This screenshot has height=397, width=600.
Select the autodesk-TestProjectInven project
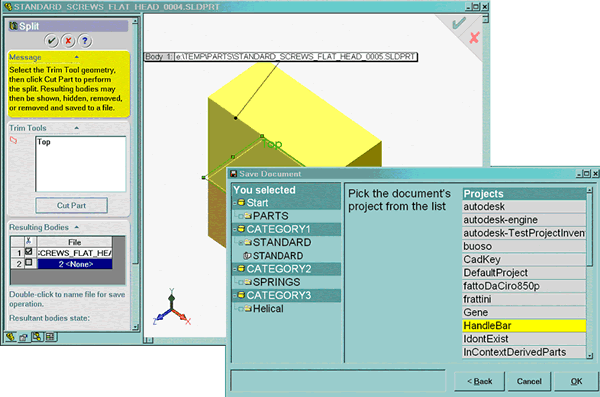pyautogui.click(x=524, y=233)
